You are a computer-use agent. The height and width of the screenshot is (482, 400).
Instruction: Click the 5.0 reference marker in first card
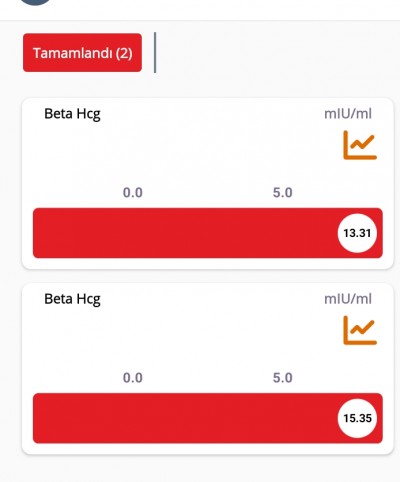pos(283,193)
